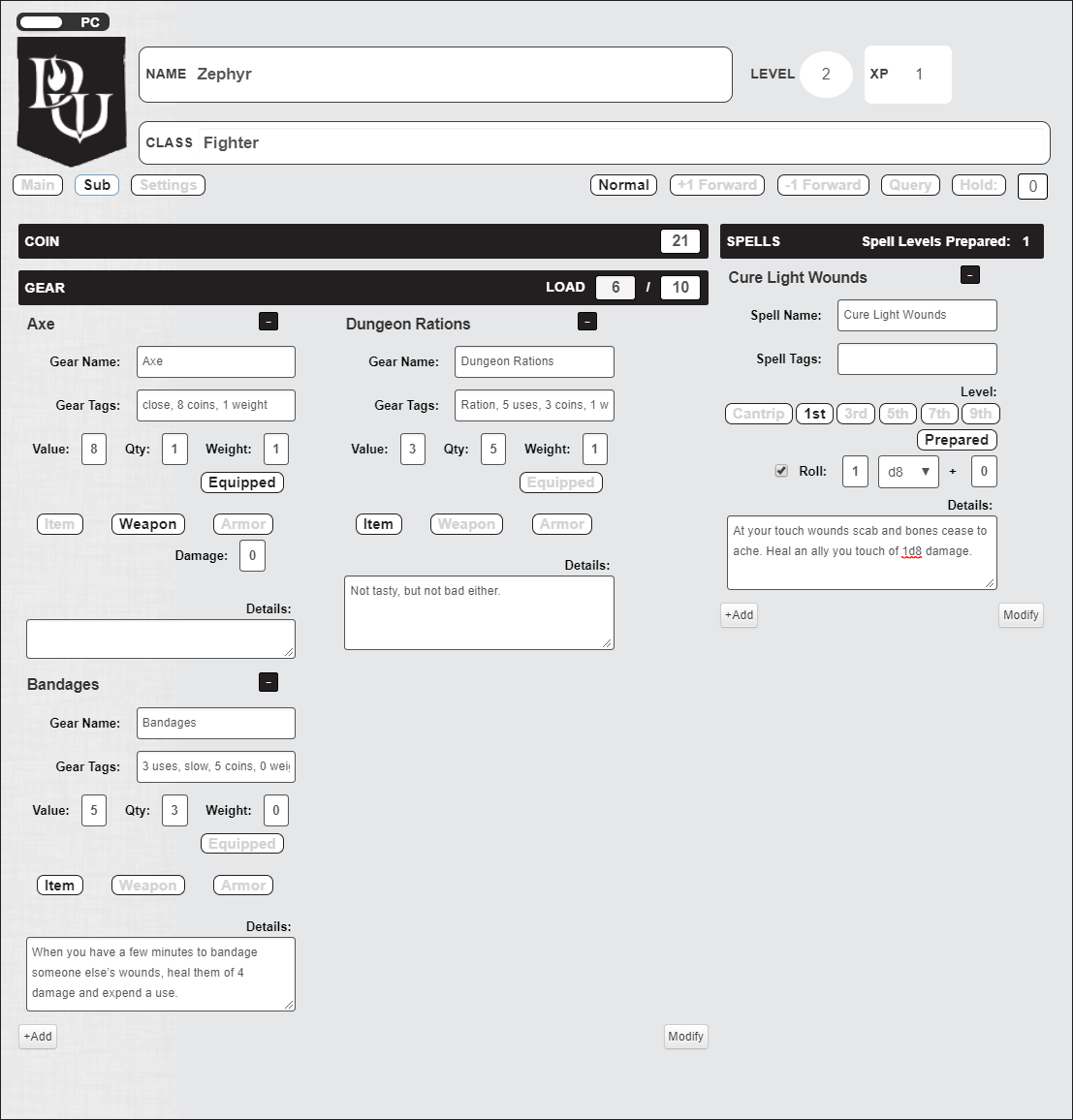Viewport: 1073px width, 1120px height.
Task: Uncheck the spell Roll checkbox
Action: pyautogui.click(x=781, y=471)
